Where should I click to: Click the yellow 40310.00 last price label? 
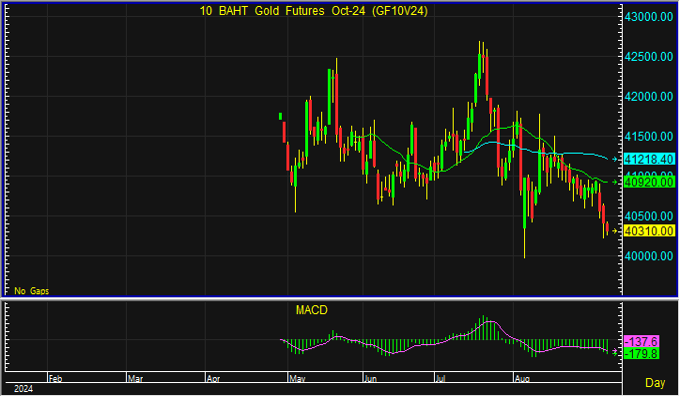point(649,231)
